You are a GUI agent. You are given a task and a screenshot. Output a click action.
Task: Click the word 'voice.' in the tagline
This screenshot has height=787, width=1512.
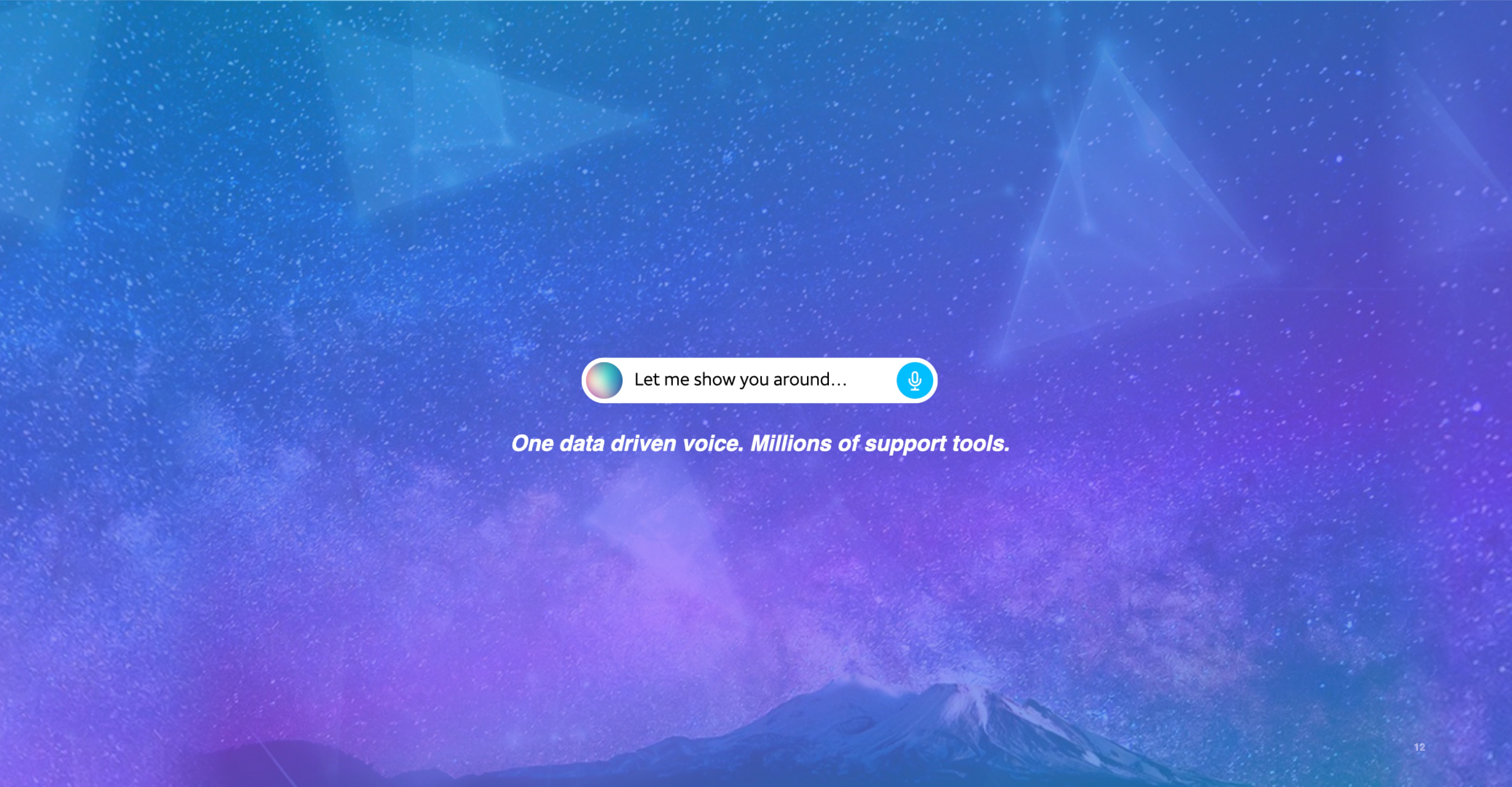(x=712, y=444)
